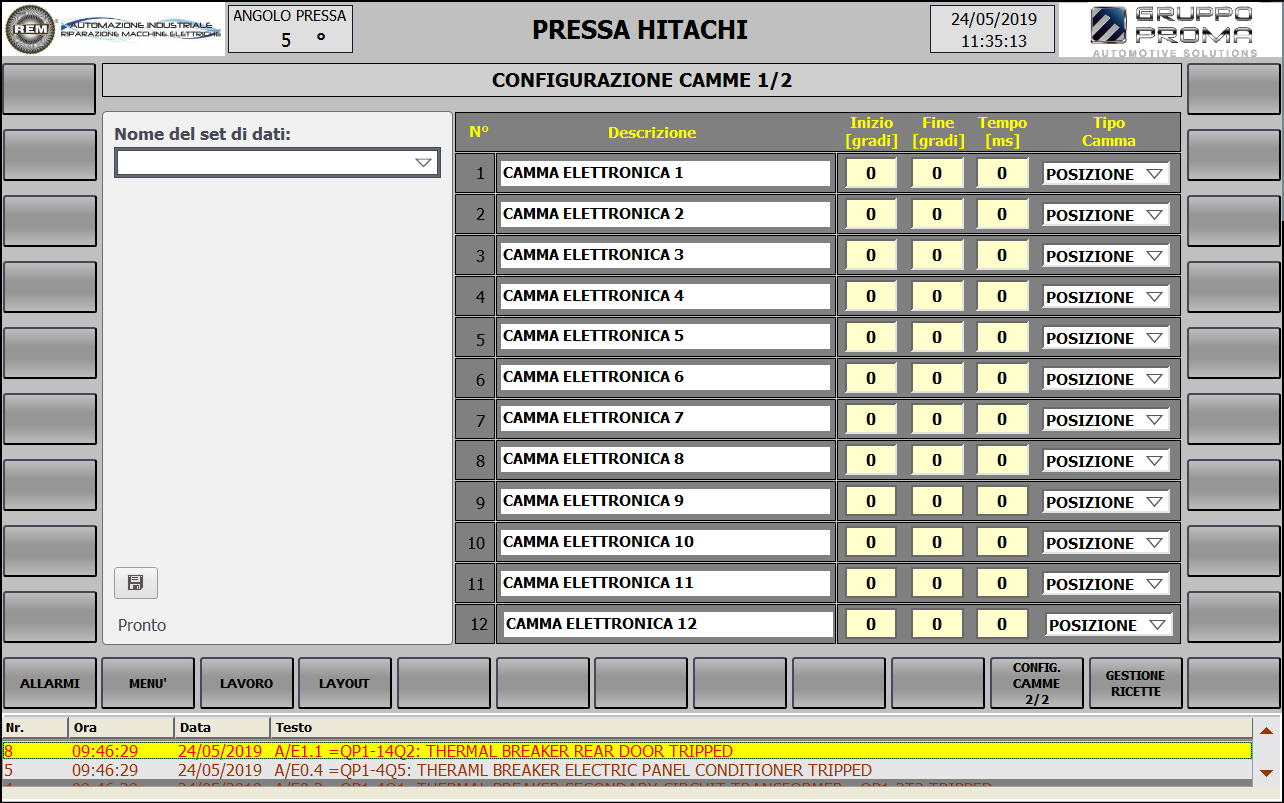Click the 'Testo' column header in alarms
This screenshot has width=1284, height=803.
tap(760, 727)
